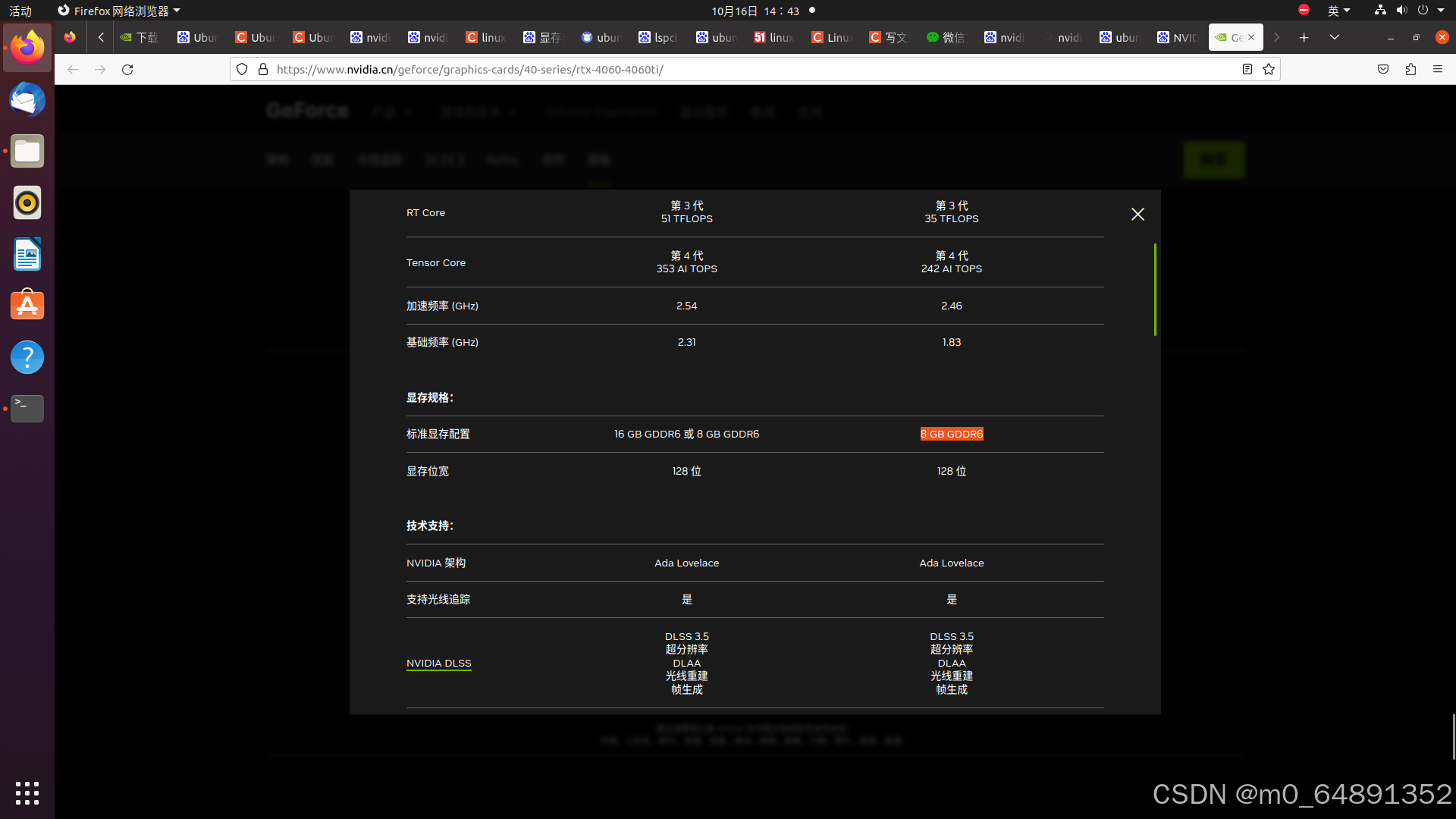
Task: Open the Firefox hamburger application menu
Action: tap(1438, 70)
